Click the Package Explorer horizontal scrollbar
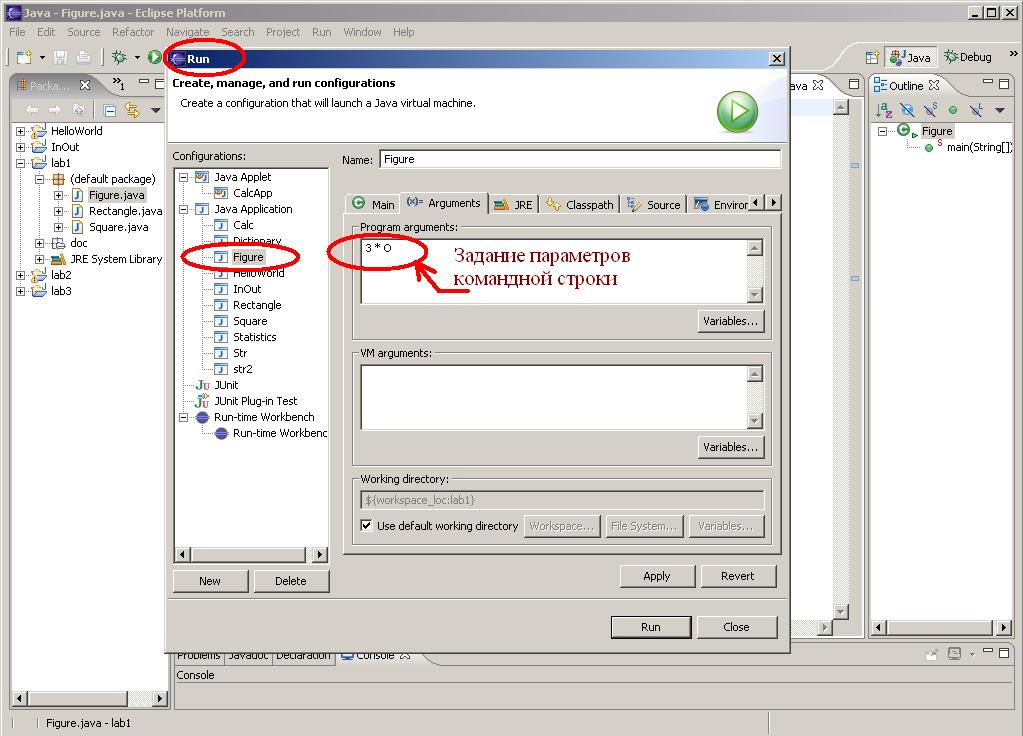 click(89, 698)
